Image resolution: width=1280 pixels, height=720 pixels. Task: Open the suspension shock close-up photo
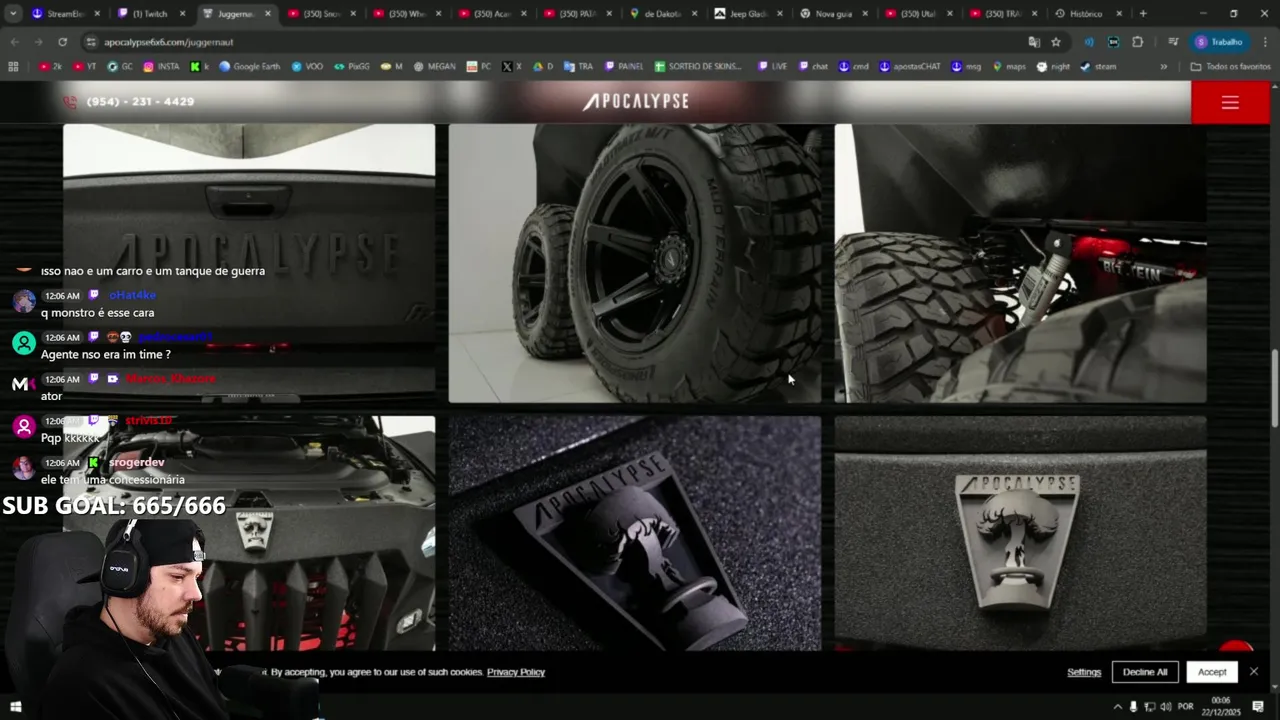click(x=1021, y=263)
